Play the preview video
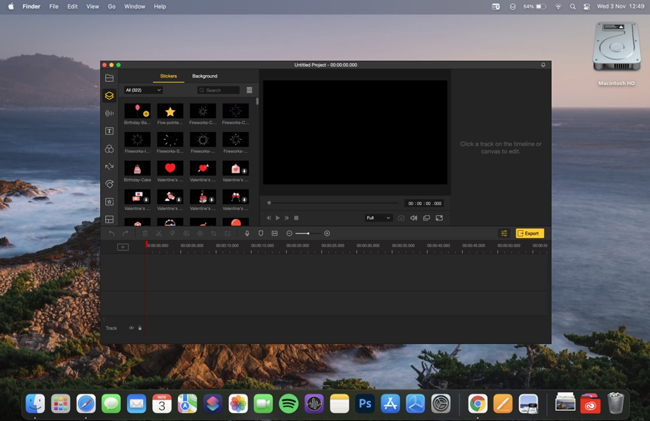 [x=277, y=218]
